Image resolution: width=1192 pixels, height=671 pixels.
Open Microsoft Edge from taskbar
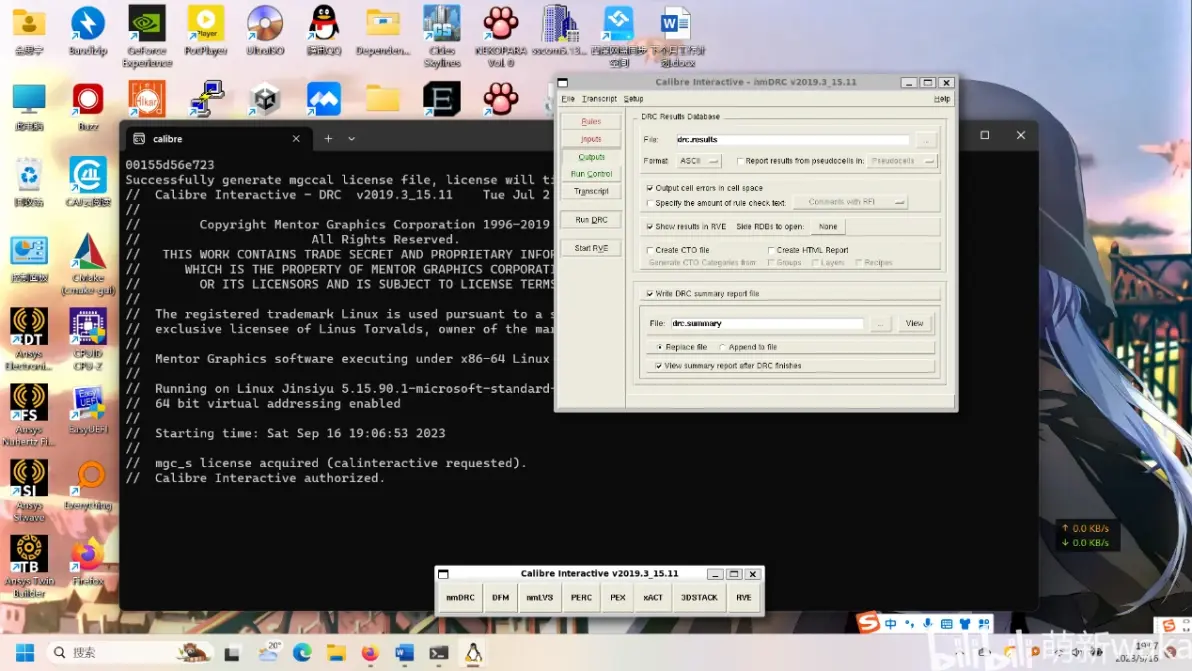point(302,653)
